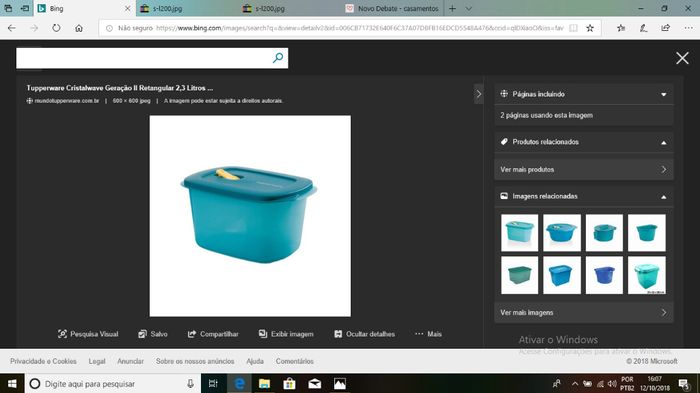Viewport: 700px width, 393px height.
Task: Open the reading view book icon
Action: pyautogui.click(x=574, y=28)
